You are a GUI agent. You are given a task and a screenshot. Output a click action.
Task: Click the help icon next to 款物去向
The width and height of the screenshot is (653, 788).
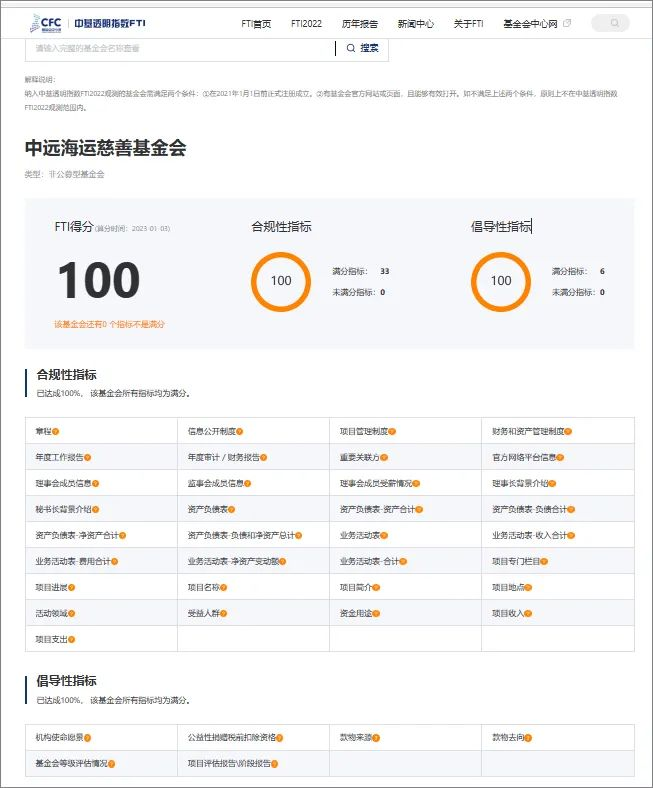coord(528,738)
